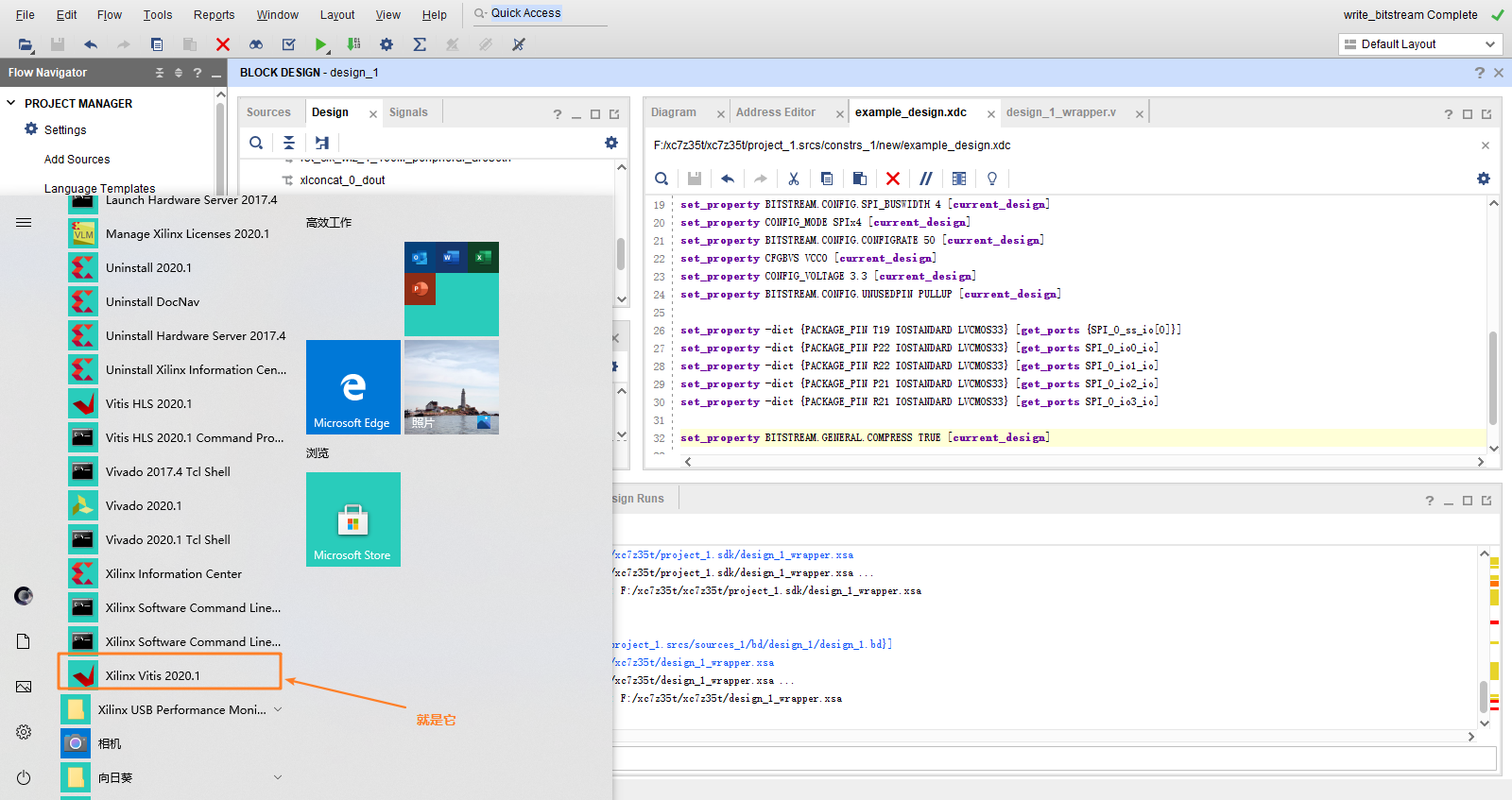The height and width of the screenshot is (800, 1512).
Task: Click the XDC editor vertical scrollbar
Action: (x=1494, y=378)
